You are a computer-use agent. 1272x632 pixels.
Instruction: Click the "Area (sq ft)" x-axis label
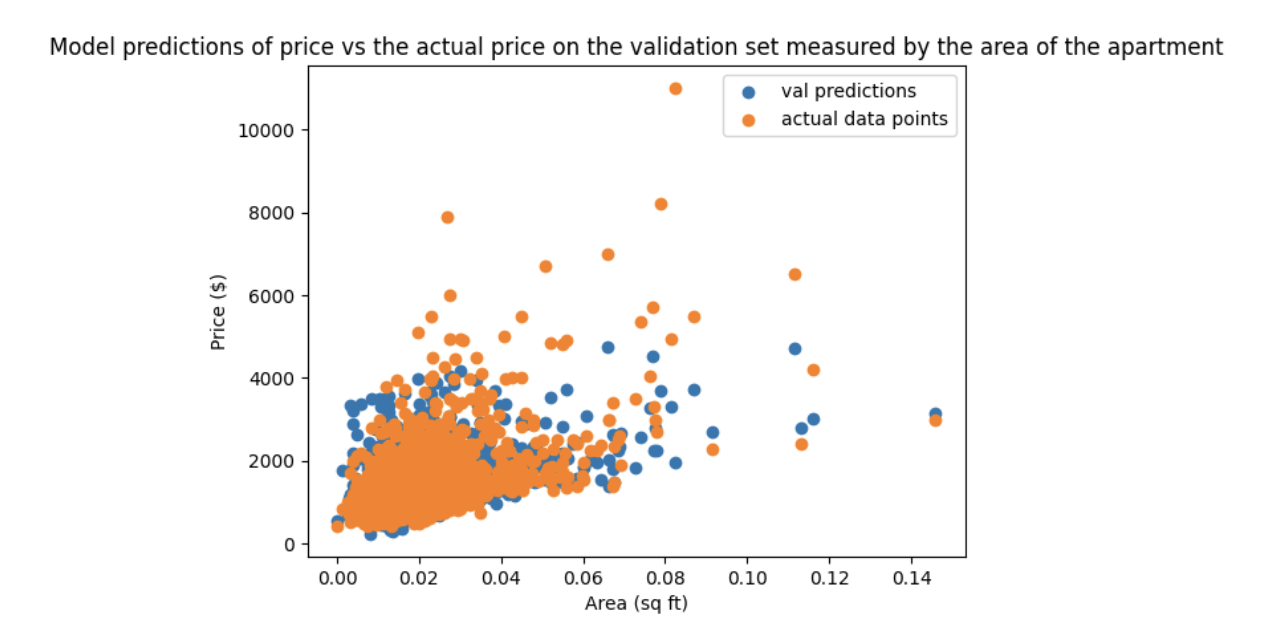636,603
